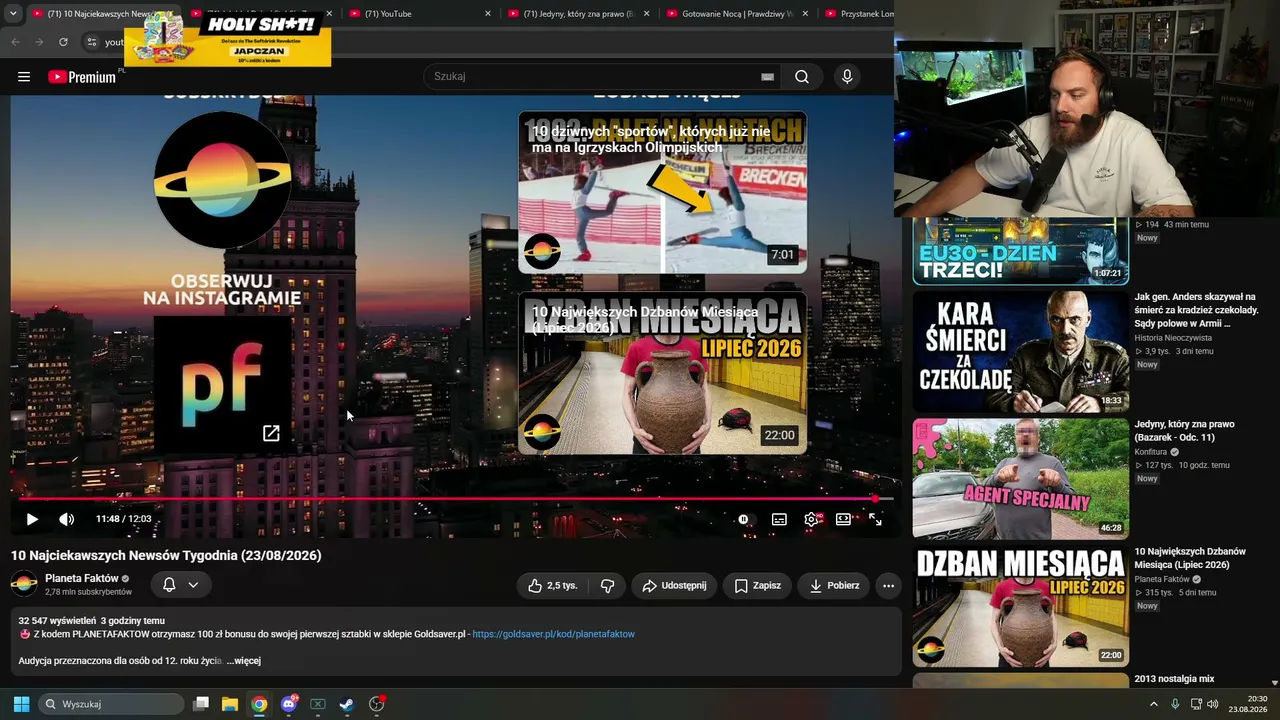This screenshot has height=720, width=1280.
Task: Open EU30 Dzień Trzeci video thumbnail
Action: click(x=1020, y=251)
